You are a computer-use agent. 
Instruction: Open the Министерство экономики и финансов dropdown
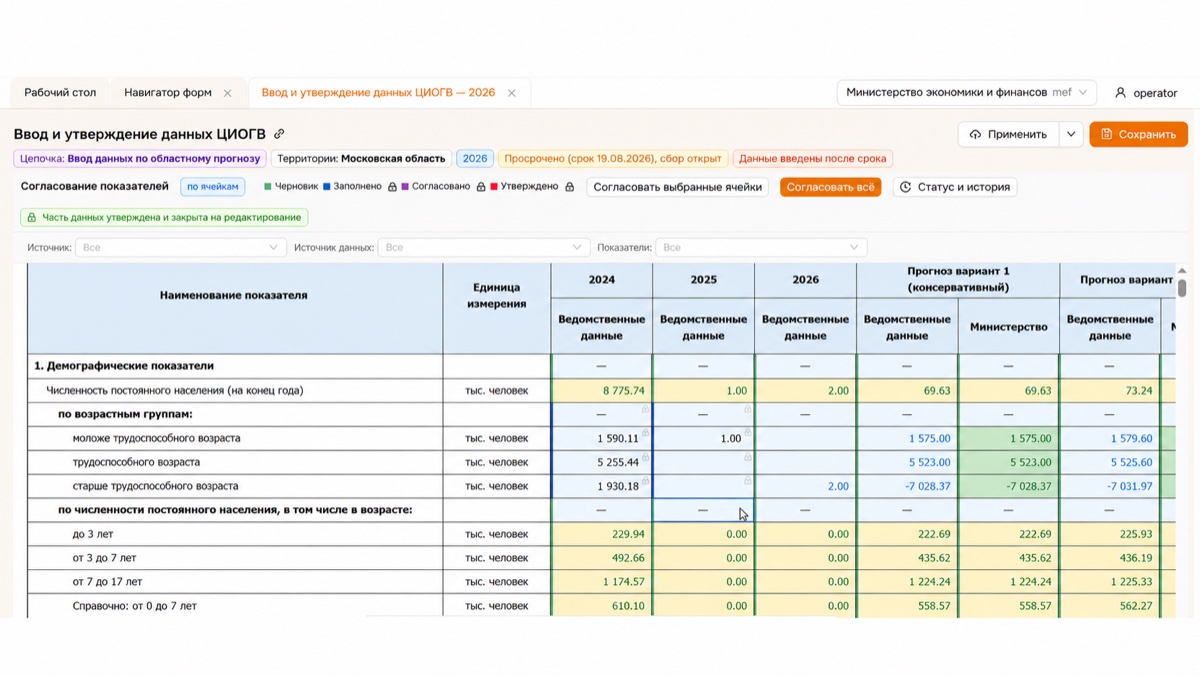click(x=966, y=92)
